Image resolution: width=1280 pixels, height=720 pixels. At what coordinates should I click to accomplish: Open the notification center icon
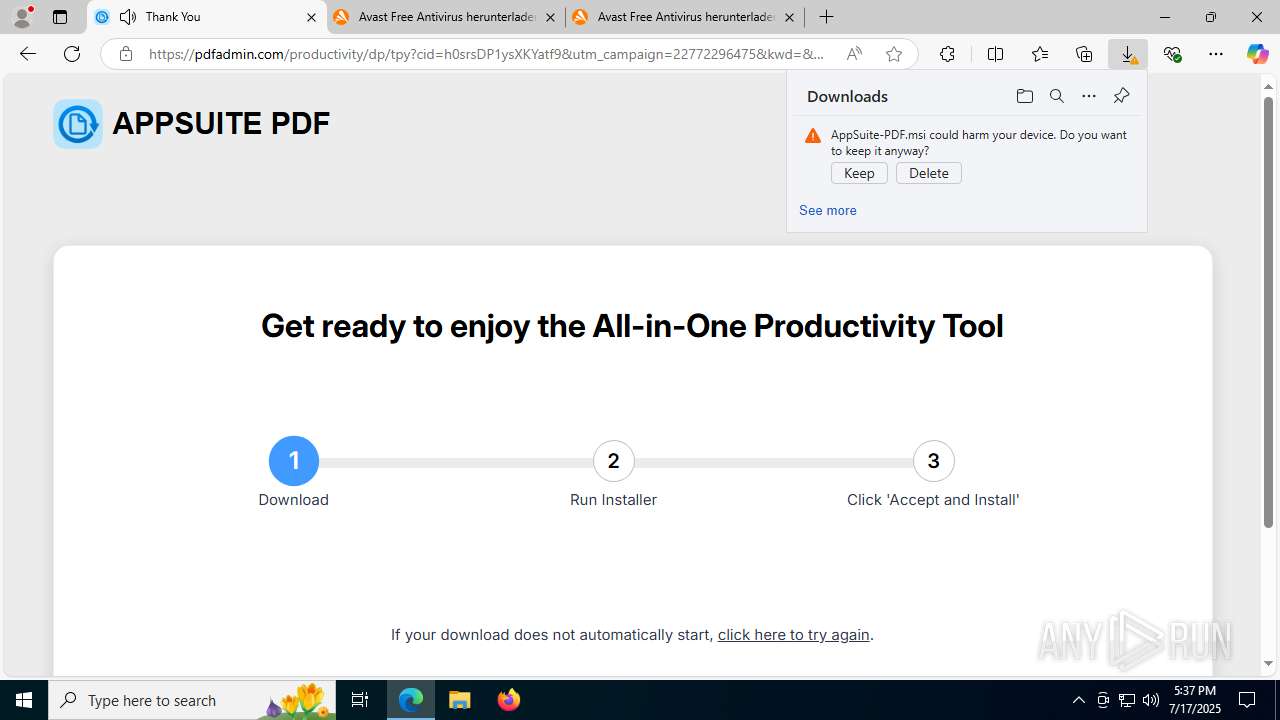click(x=1247, y=700)
